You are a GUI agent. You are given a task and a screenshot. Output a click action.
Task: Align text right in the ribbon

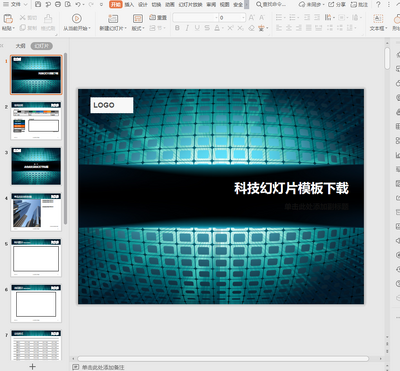tap(299, 28)
